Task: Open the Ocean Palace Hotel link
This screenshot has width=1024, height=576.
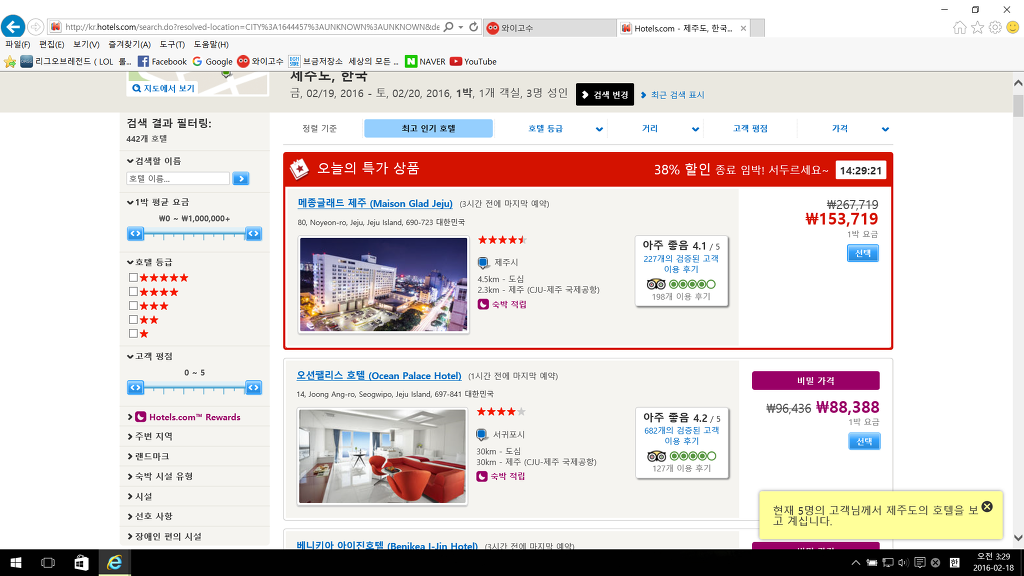Action: [x=379, y=376]
